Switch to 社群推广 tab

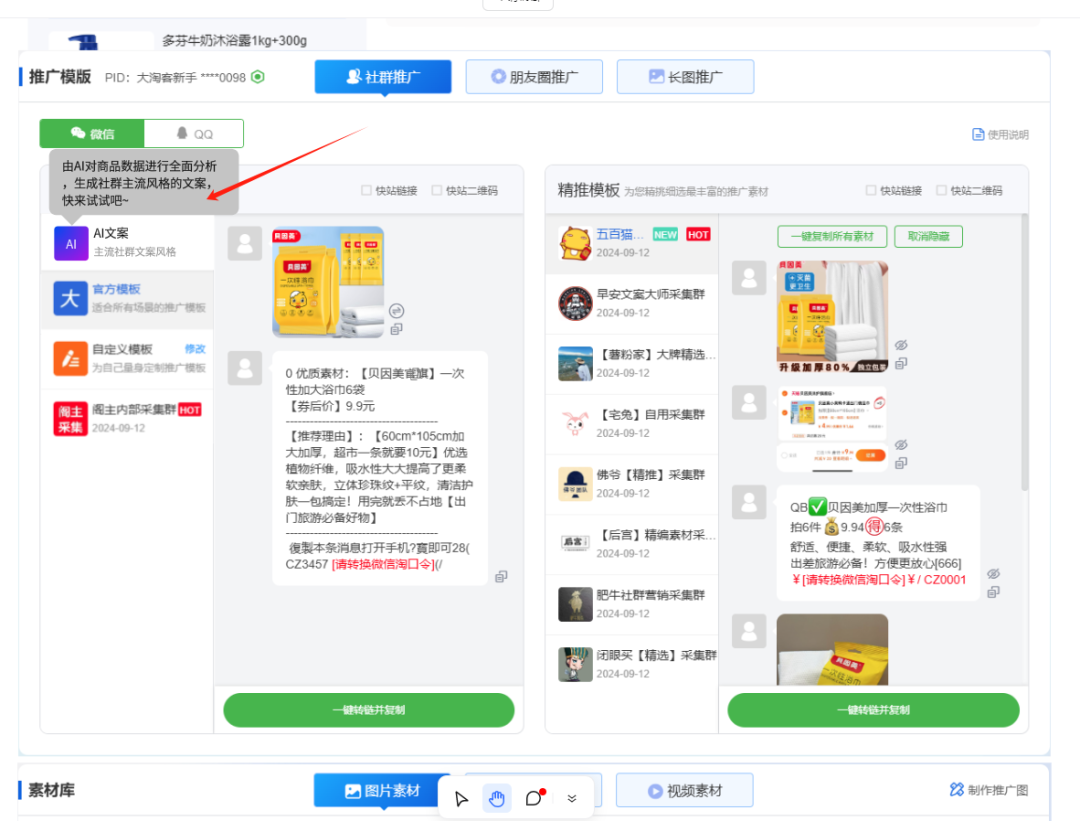coord(383,76)
